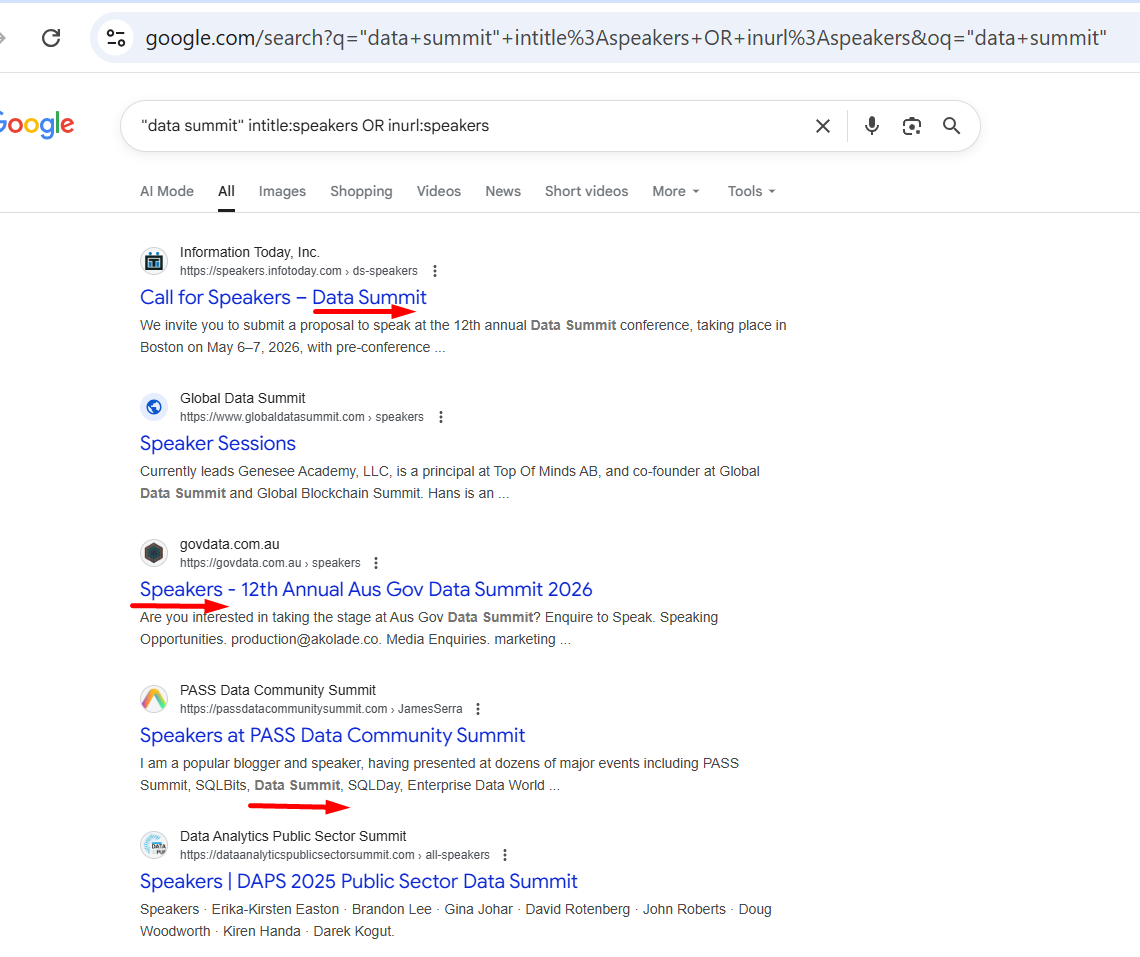Click the Google logo
Image resolution: width=1140 pixels, height=957 pixels.
36,125
